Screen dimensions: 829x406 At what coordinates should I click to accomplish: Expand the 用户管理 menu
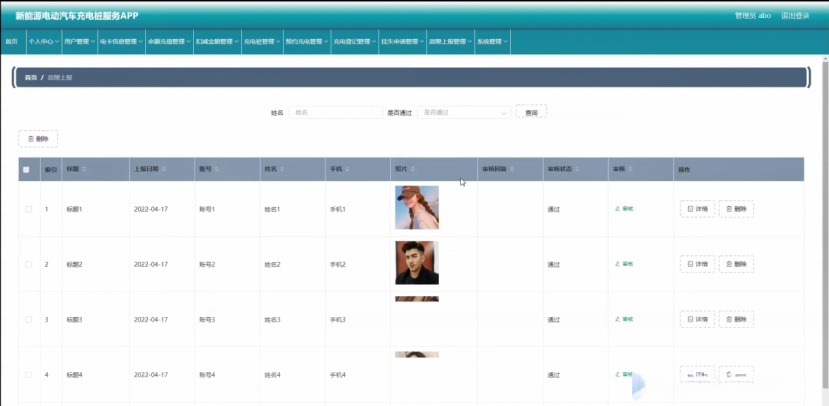point(79,41)
